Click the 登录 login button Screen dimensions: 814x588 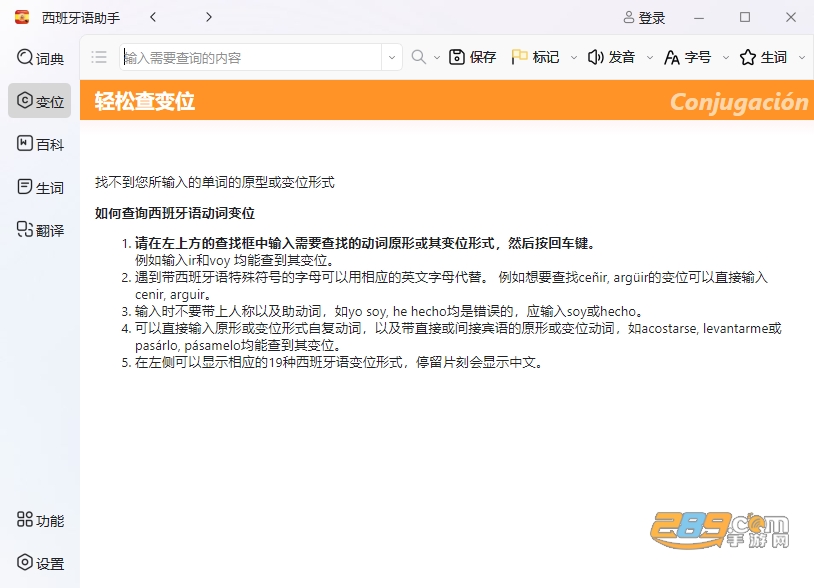[644, 18]
